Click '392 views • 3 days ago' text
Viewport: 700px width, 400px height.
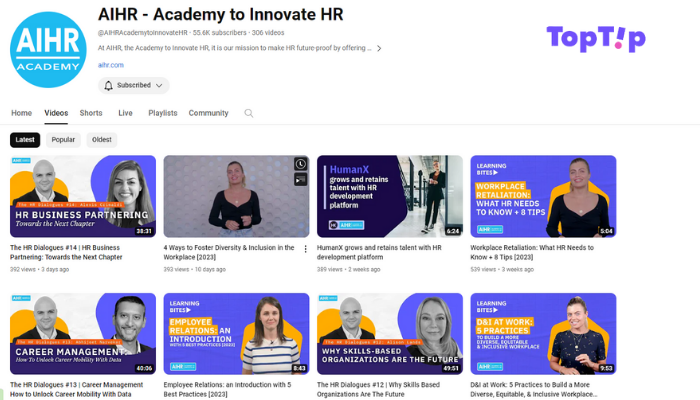(39, 269)
